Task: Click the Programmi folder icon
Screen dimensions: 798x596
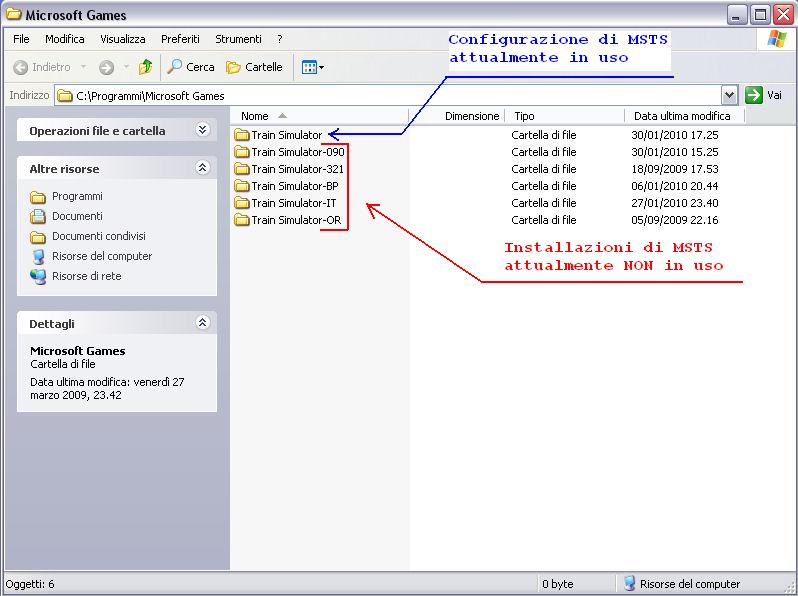Action: [x=38, y=197]
